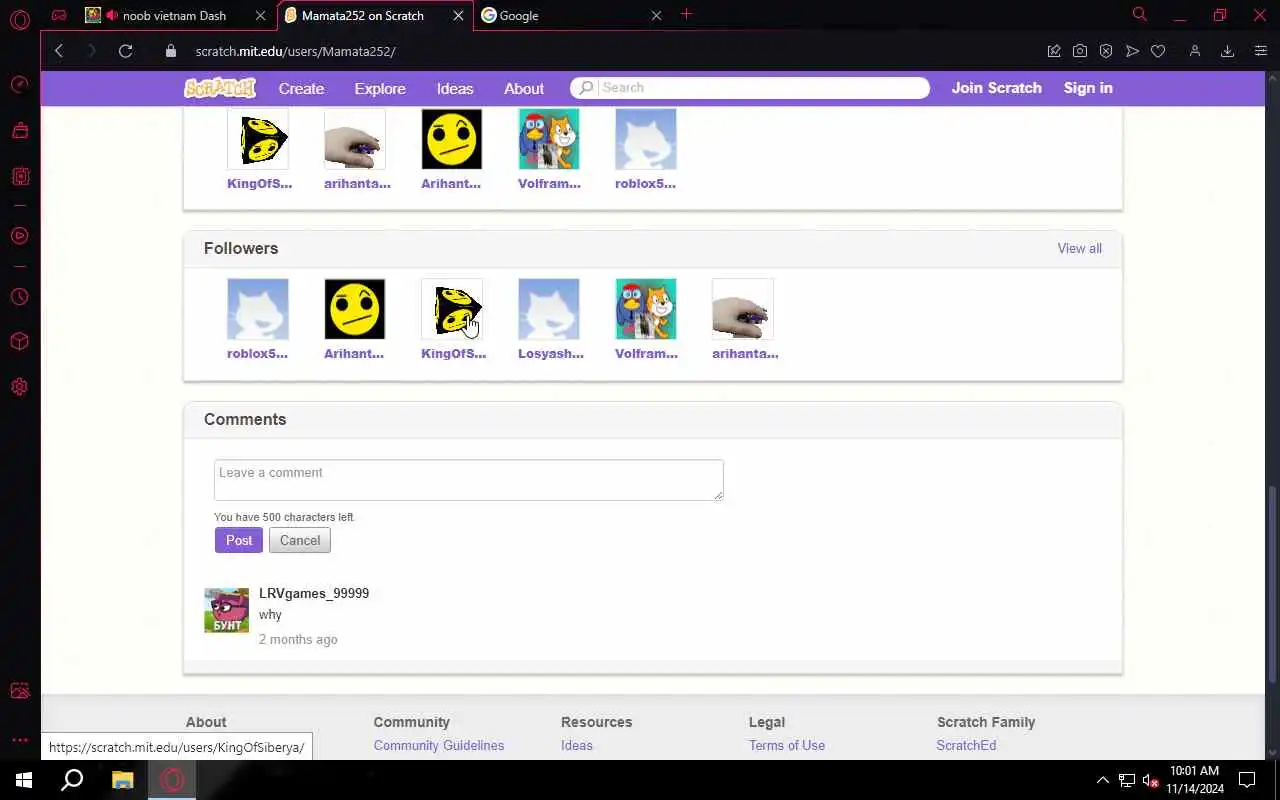Click Sign in
Viewport: 1280px width, 800px height.
(1088, 88)
